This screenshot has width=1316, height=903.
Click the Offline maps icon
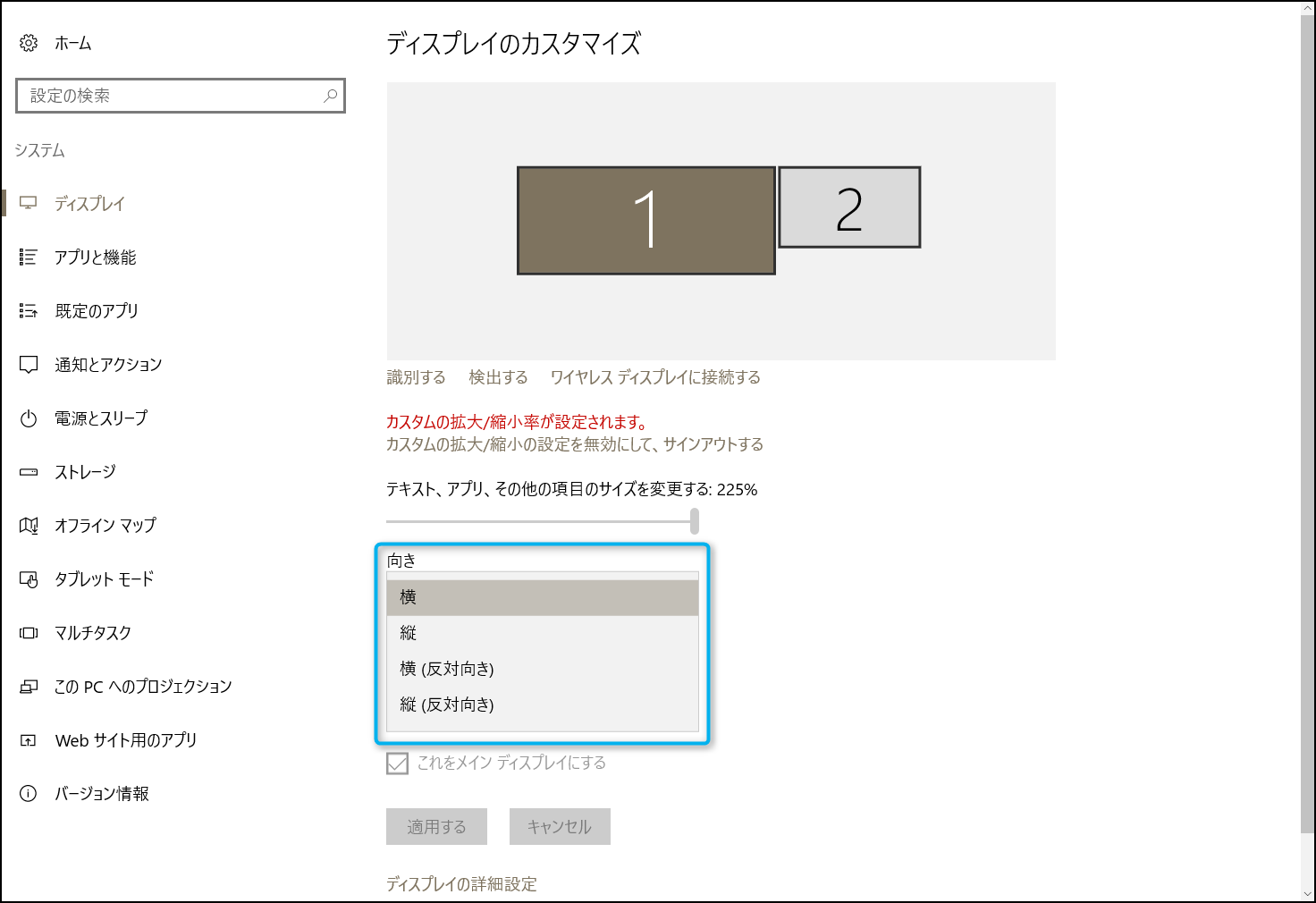coord(29,526)
